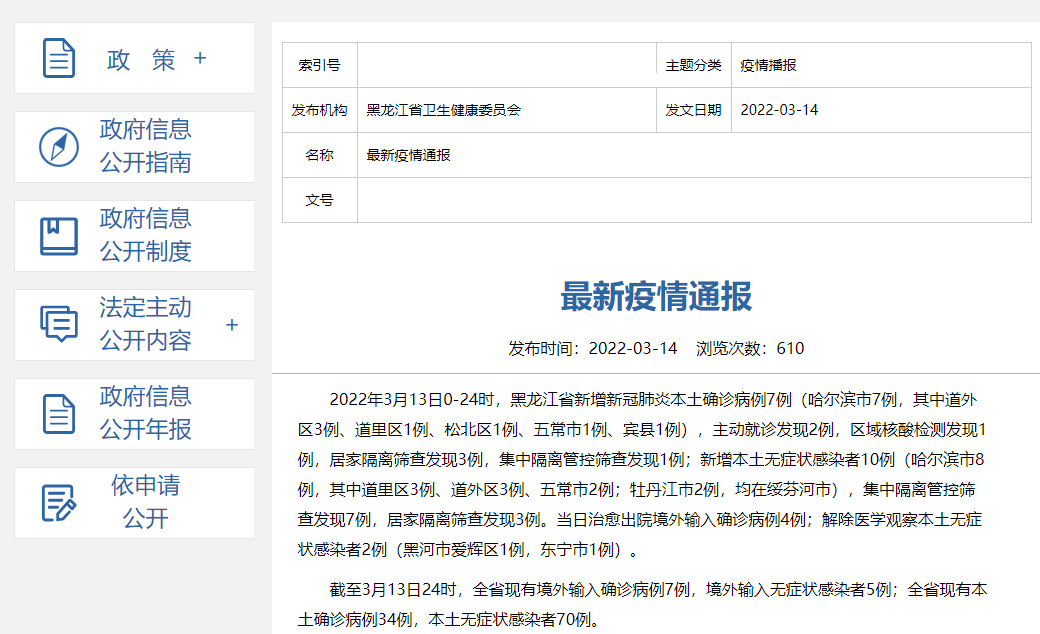Click the chat bubble icon for 法定主动公开内容
1040x634 pixels.
(x=59, y=325)
